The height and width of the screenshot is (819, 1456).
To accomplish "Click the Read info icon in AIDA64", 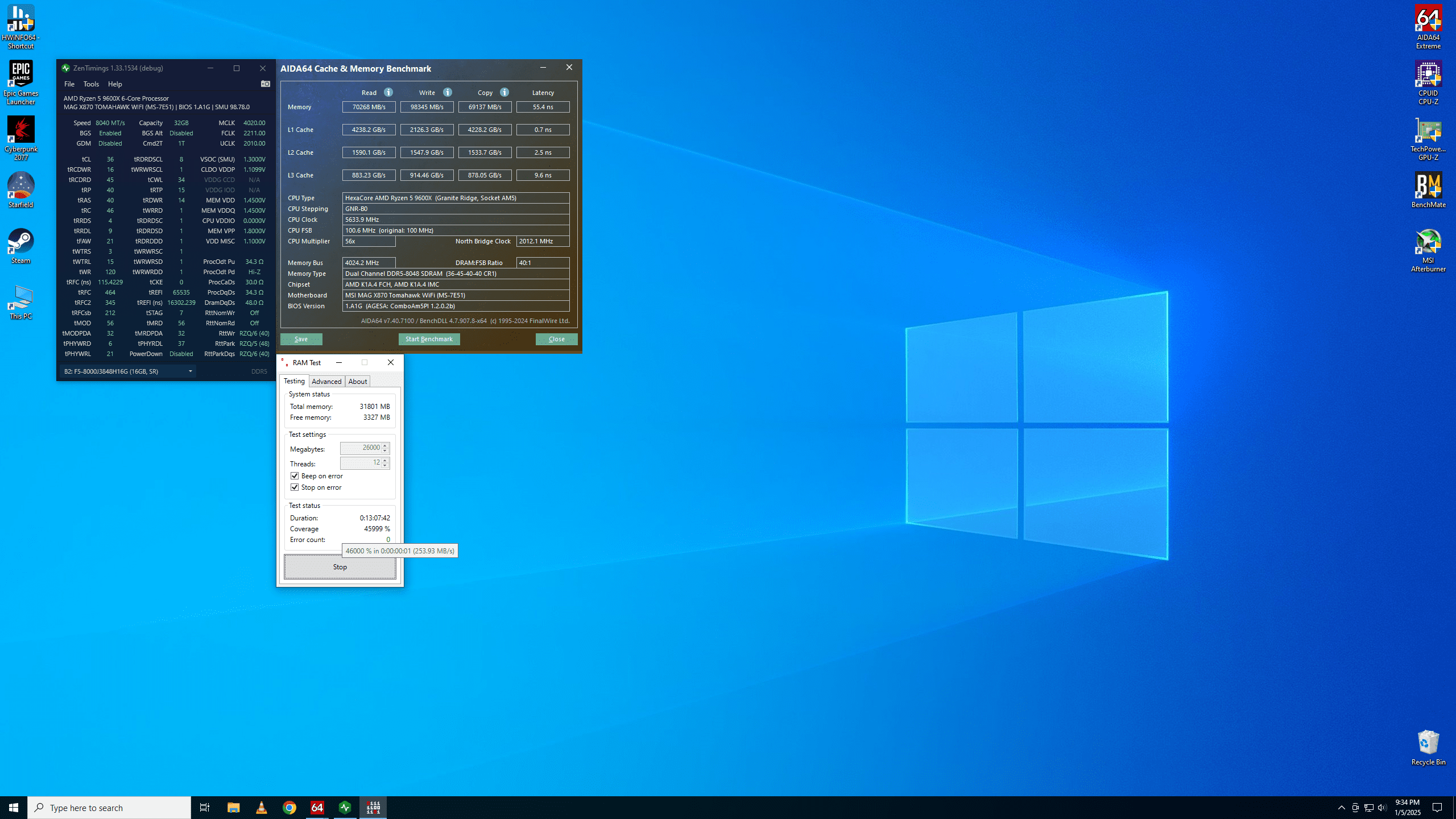I will [388, 92].
